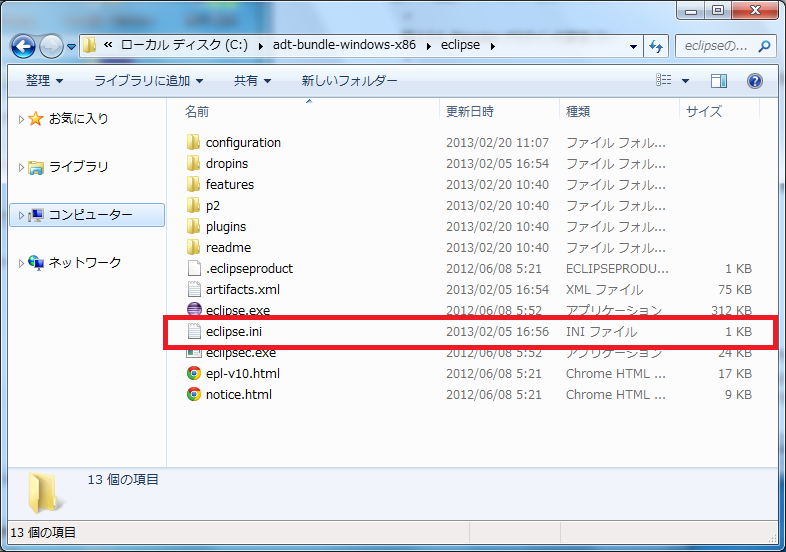Image resolution: width=786 pixels, height=552 pixels.
Task: Open the ライブラリに追加 menu
Action: (148, 81)
